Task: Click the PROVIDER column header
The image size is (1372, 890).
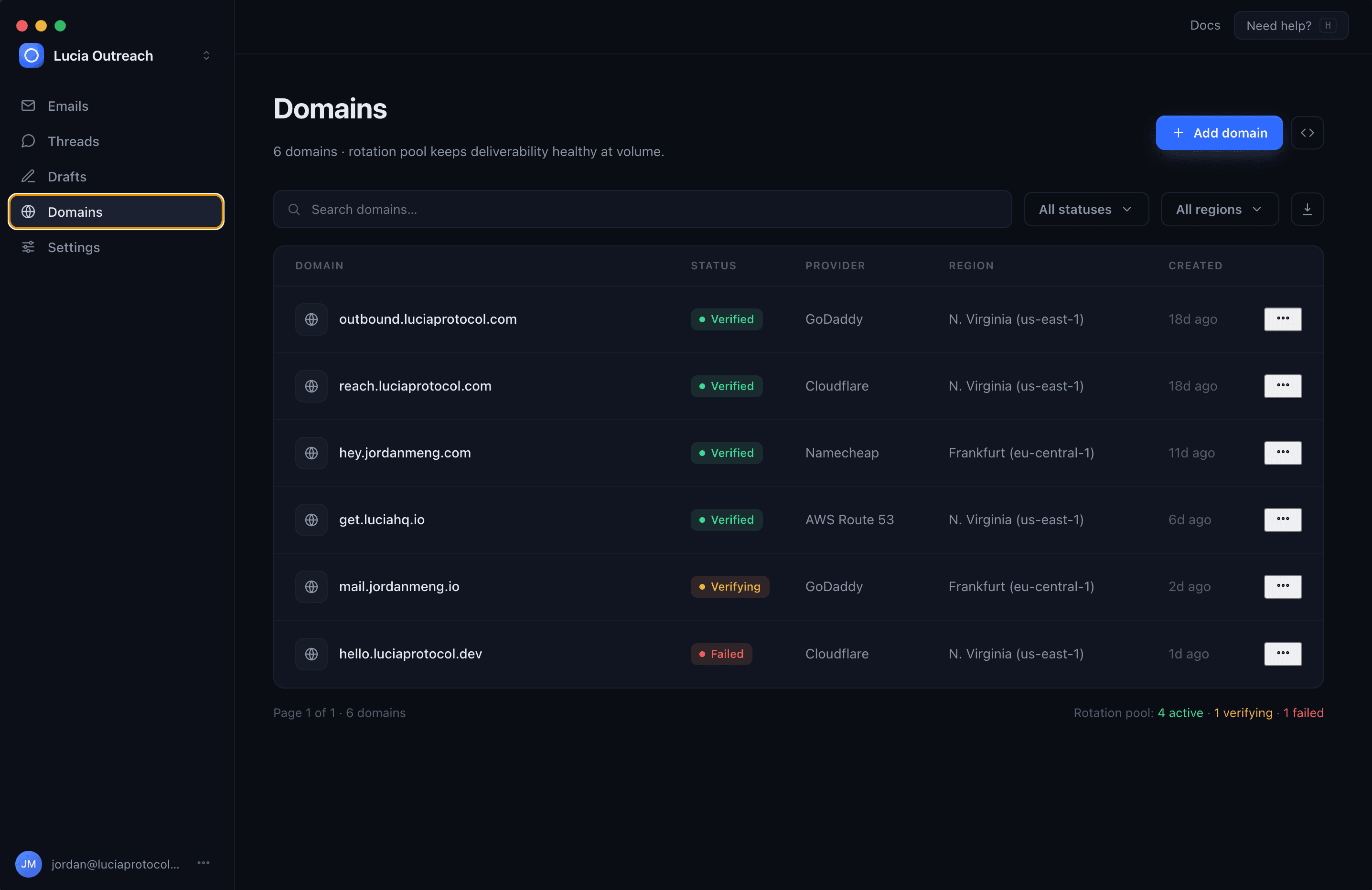Action: point(836,265)
